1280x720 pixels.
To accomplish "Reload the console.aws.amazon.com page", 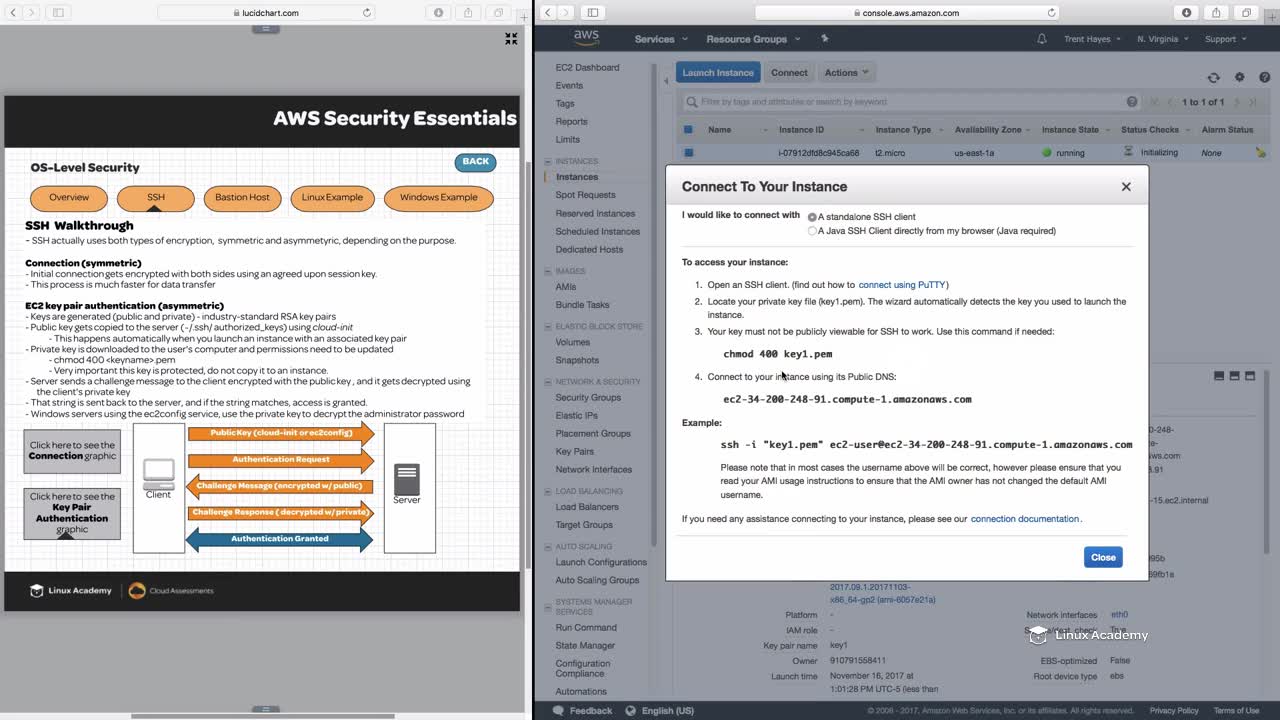I will pyautogui.click(x=1051, y=13).
